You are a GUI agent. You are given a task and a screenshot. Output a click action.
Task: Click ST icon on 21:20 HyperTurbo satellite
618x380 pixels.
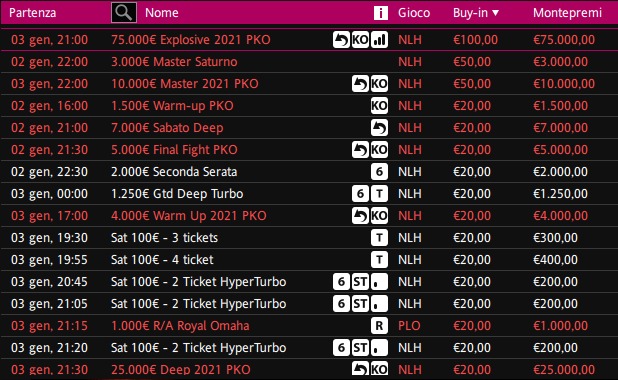pos(360,348)
